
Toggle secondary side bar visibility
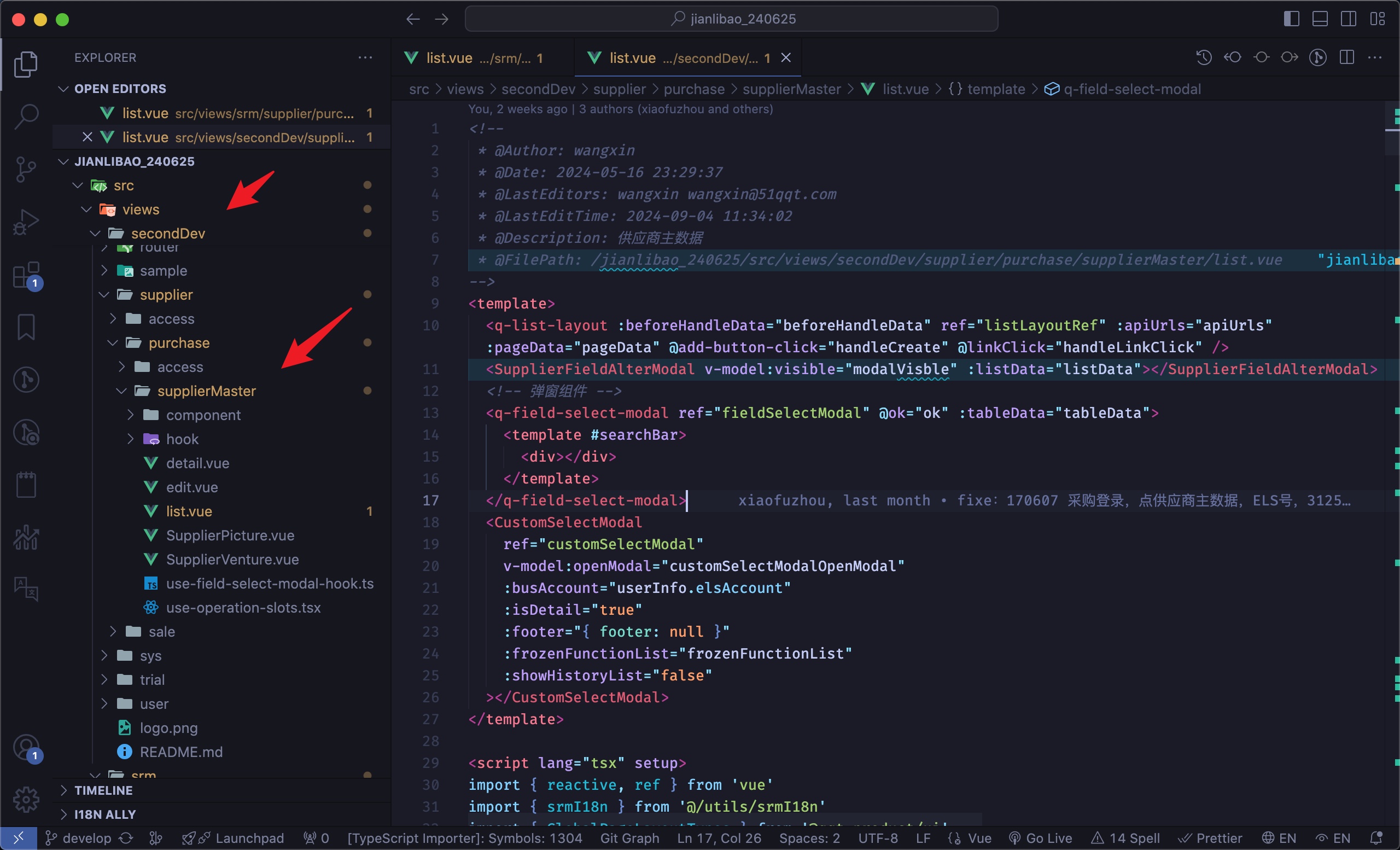pyautogui.click(x=1348, y=19)
